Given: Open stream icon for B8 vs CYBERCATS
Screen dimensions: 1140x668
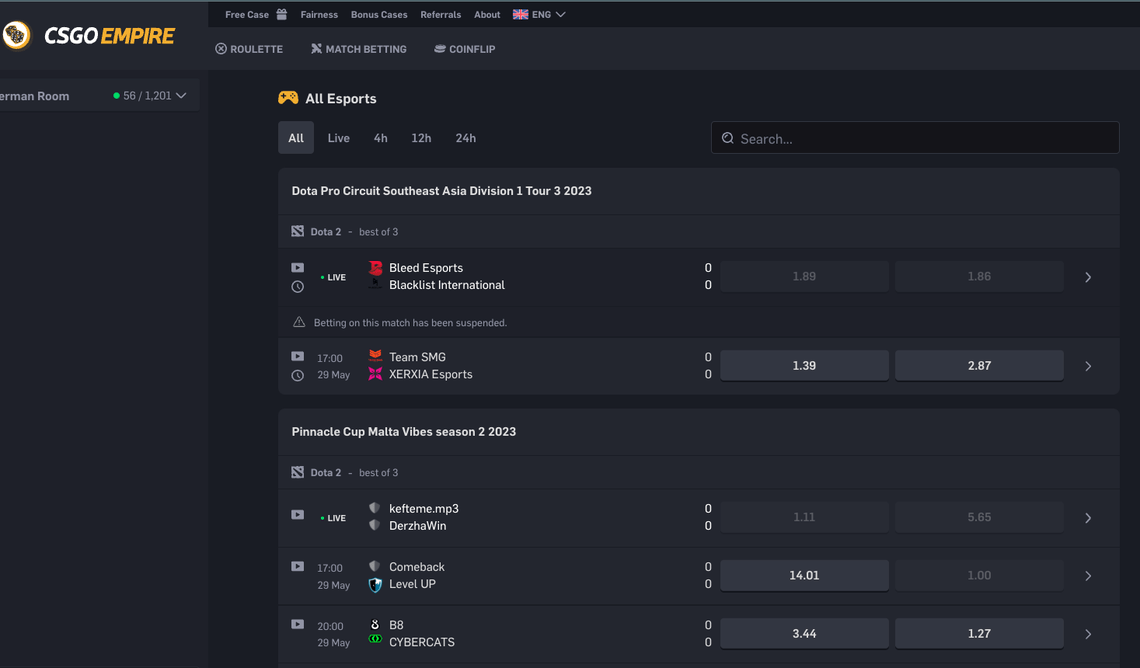Looking at the screenshot, I should point(297,624).
